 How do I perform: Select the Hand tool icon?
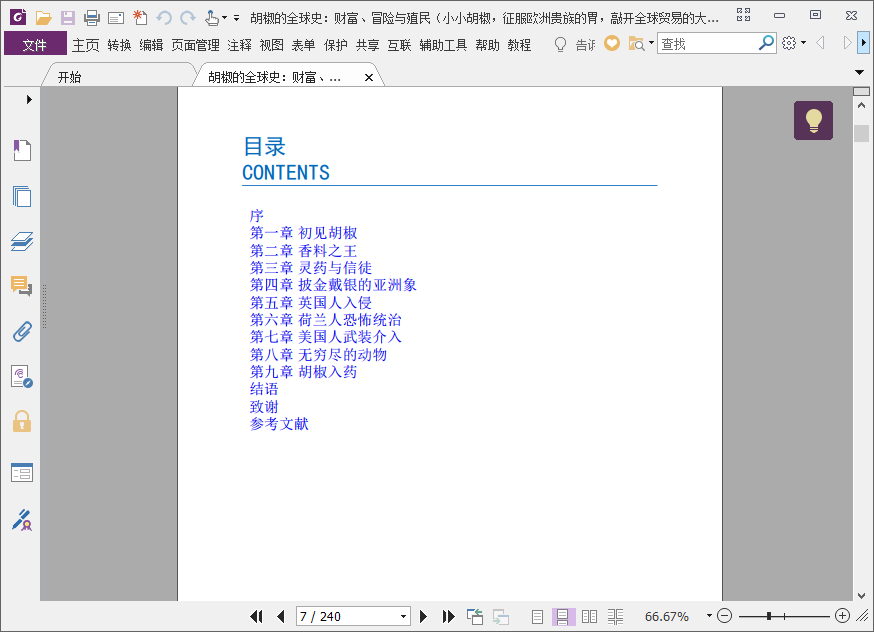tap(211, 18)
